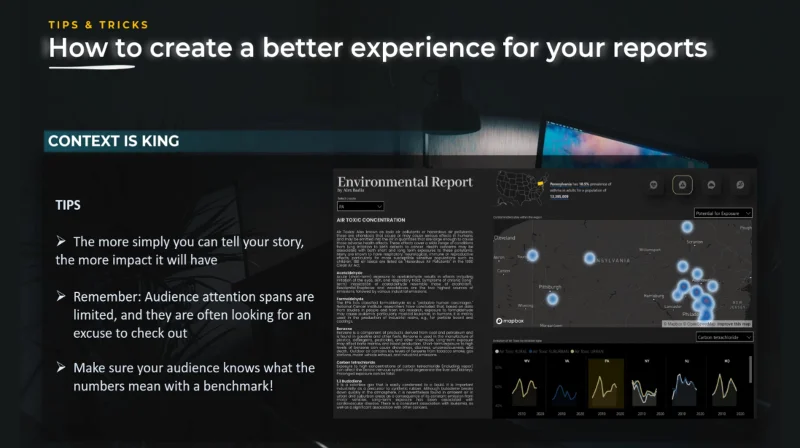Click the topmost blue bubble near Scranton
The width and height of the screenshot is (800, 448).
pyautogui.click(x=687, y=227)
